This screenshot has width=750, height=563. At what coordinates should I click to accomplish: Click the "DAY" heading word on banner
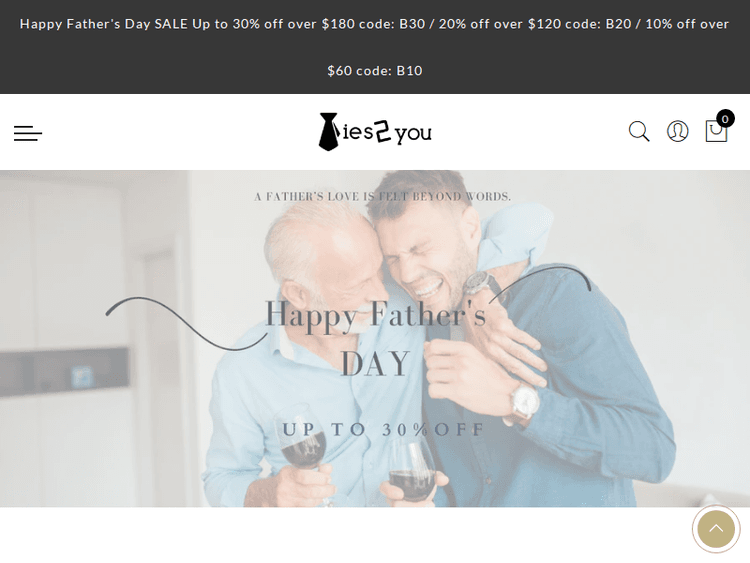[x=375, y=364]
